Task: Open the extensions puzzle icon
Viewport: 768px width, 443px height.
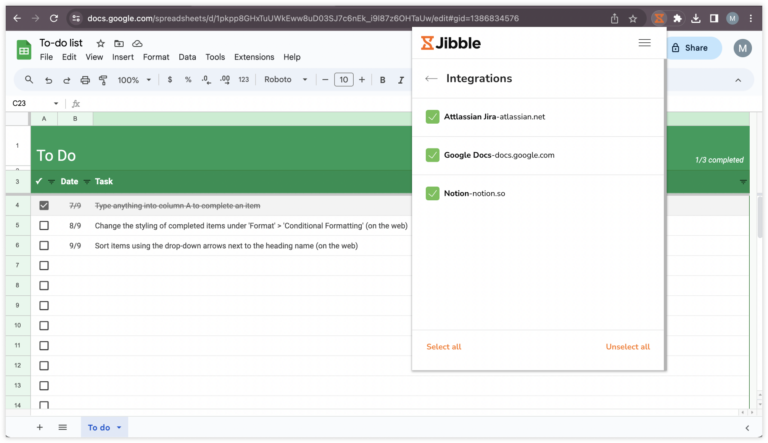Action: click(x=677, y=19)
